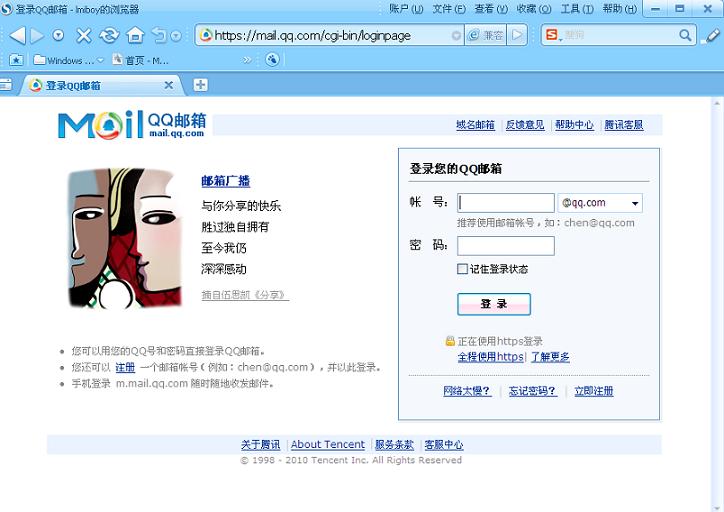Image resolution: width=724 pixels, height=512 pixels.
Task: Open the 收藏(O) menu
Action: point(533,9)
